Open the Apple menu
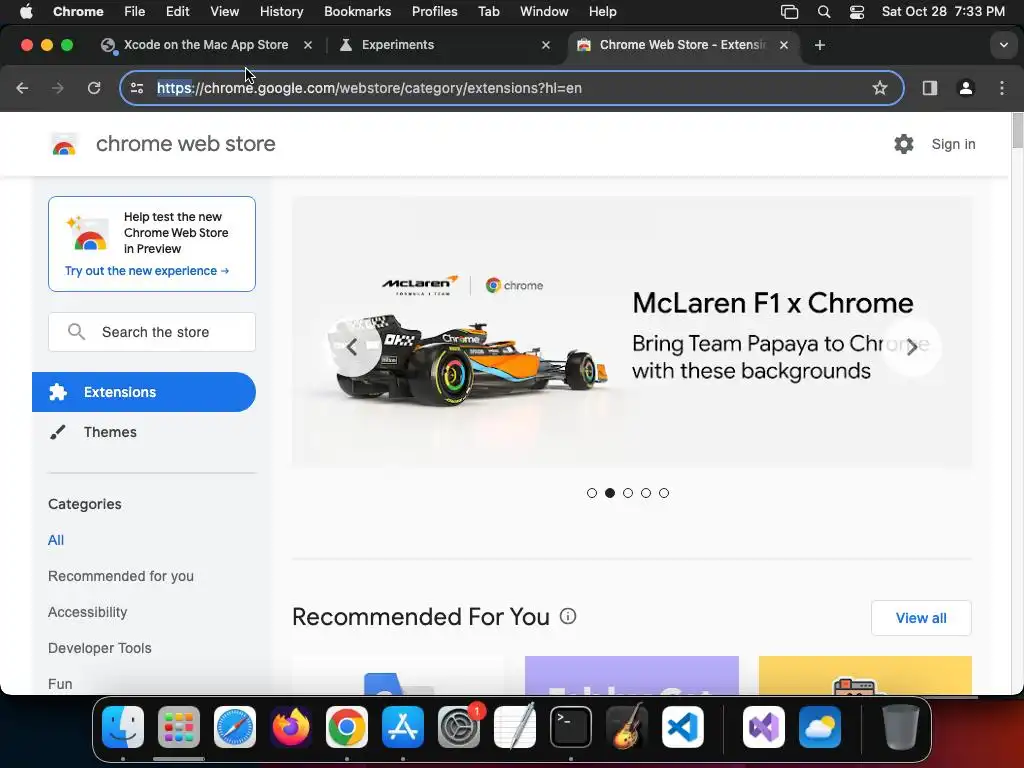Image resolution: width=1024 pixels, height=768 pixels. pyautogui.click(x=26, y=11)
